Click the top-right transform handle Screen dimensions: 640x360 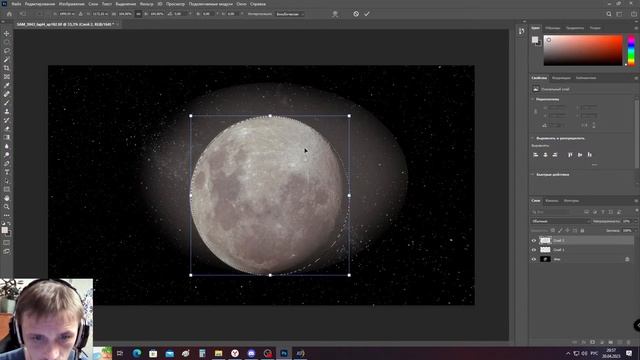(x=349, y=116)
